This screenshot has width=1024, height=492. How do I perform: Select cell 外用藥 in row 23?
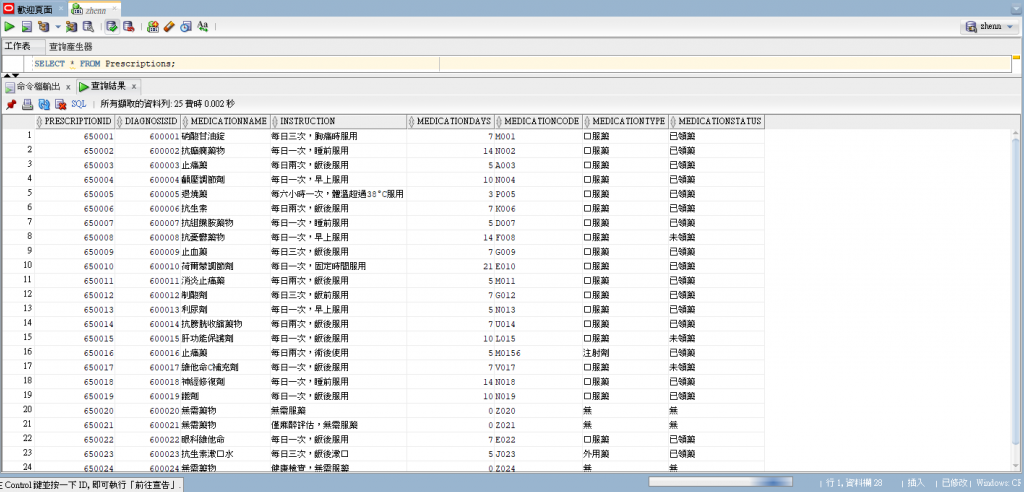(626, 453)
